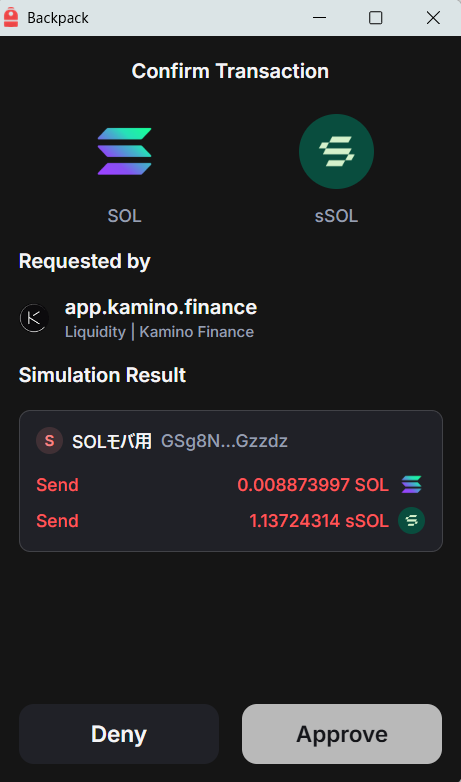Viewport: 461px width, 782px height.
Task: Click the Backpack app icon in title bar
Action: click(11, 18)
